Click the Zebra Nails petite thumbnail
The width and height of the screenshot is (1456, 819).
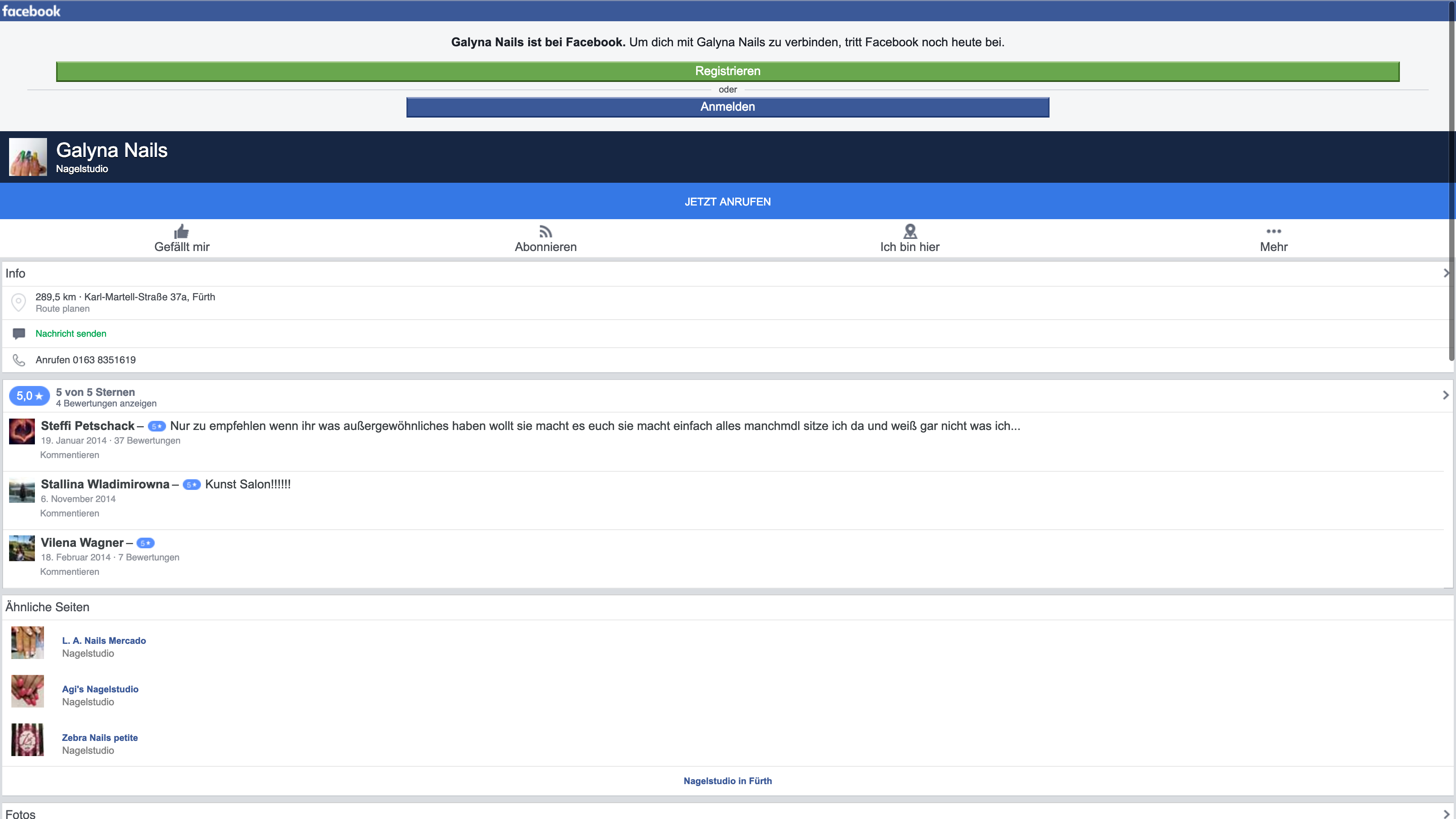coord(27,740)
